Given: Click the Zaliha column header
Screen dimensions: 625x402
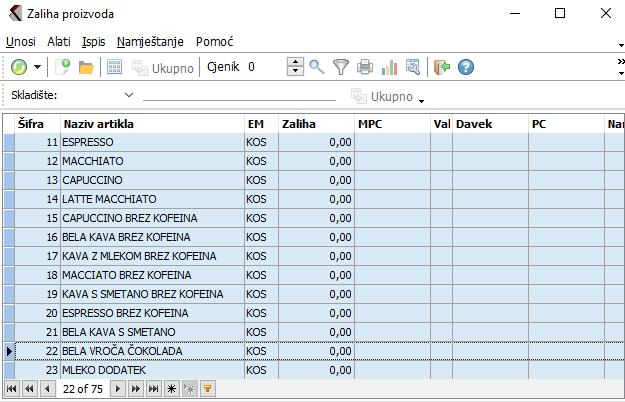Looking at the screenshot, I should pyautogui.click(x=315, y=124).
